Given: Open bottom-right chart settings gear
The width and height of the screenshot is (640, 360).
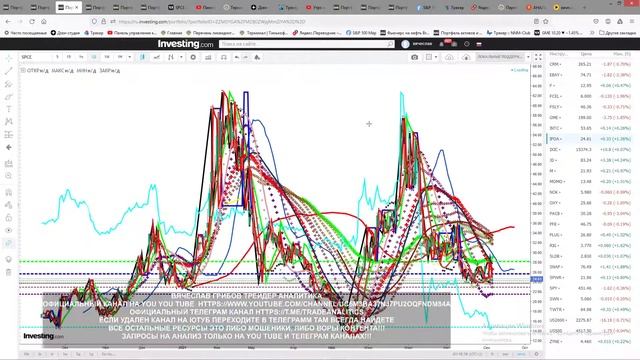Looking at the screenshot, I should pos(537,354).
